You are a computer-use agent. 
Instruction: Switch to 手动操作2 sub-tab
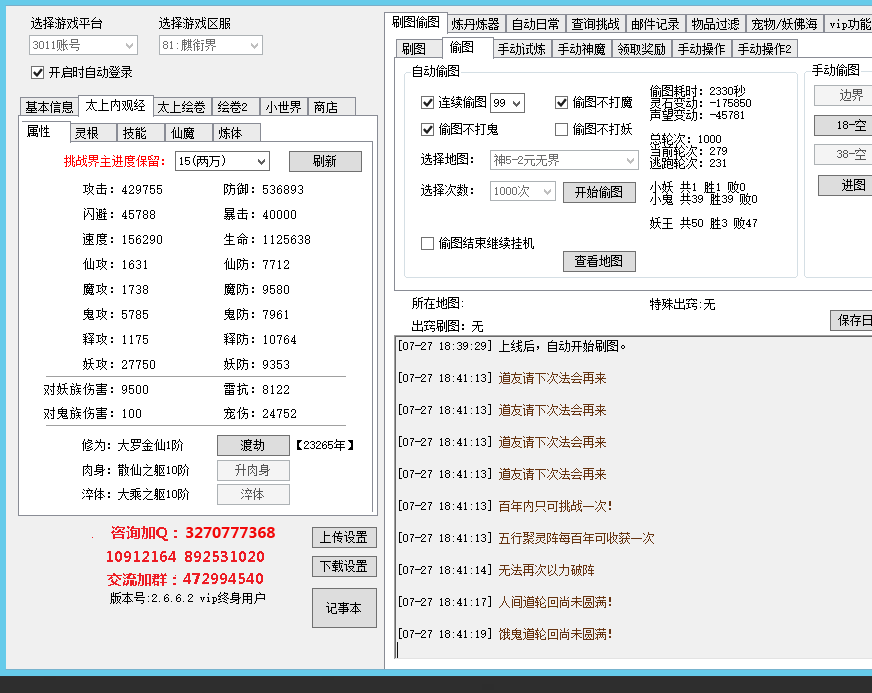765,49
